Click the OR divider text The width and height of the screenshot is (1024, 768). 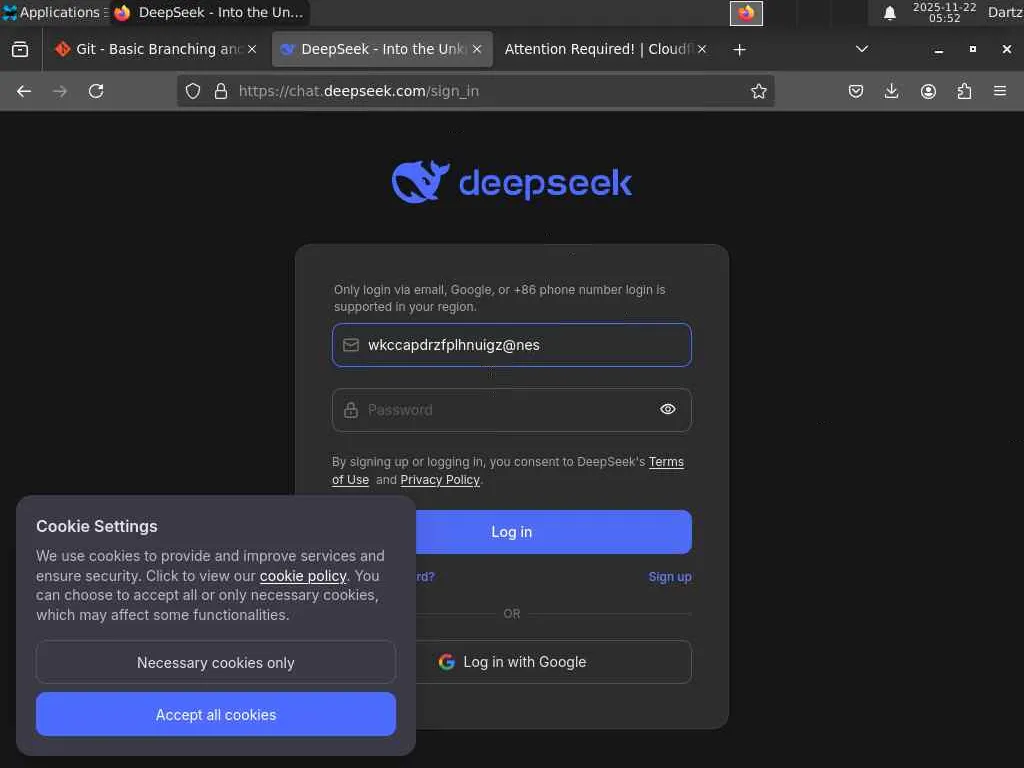512,614
